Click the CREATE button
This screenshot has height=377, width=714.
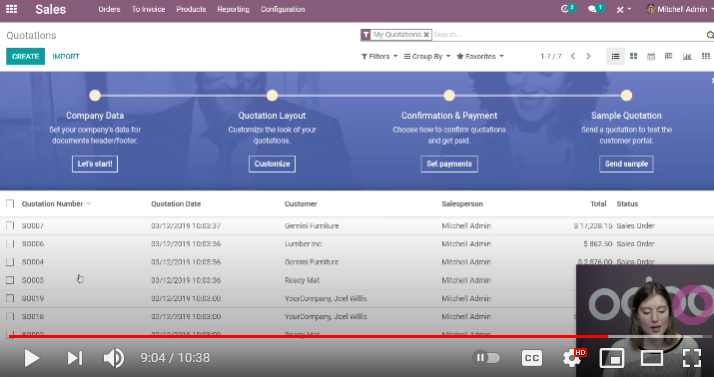coord(26,56)
